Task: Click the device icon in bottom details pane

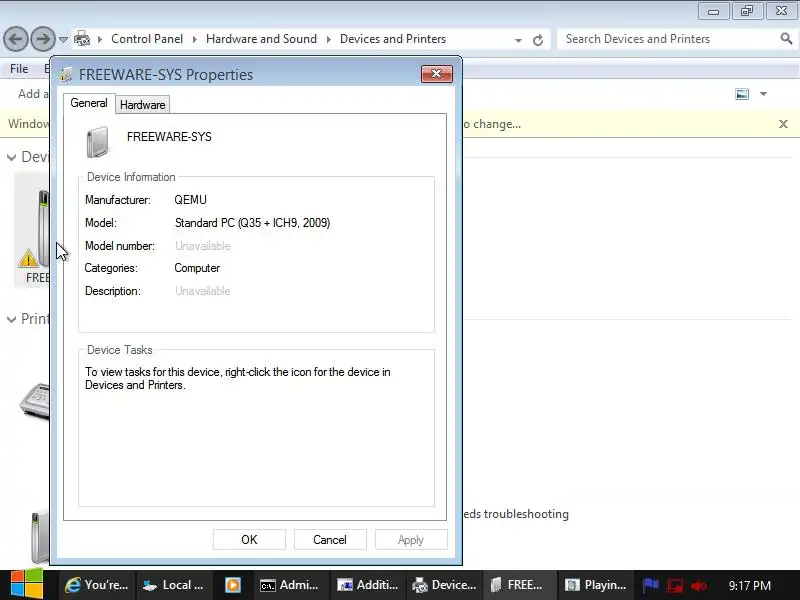Action: click(40, 537)
